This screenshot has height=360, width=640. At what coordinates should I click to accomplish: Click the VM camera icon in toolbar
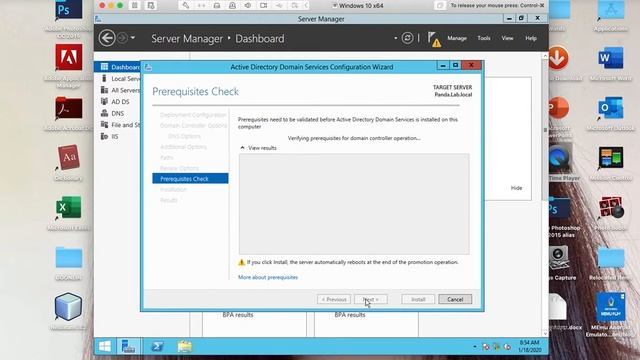click(x=264, y=5)
